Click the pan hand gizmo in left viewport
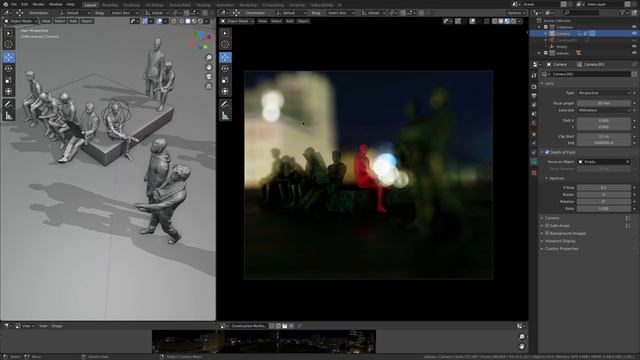Viewport: 640px width, 360px height. point(209,67)
